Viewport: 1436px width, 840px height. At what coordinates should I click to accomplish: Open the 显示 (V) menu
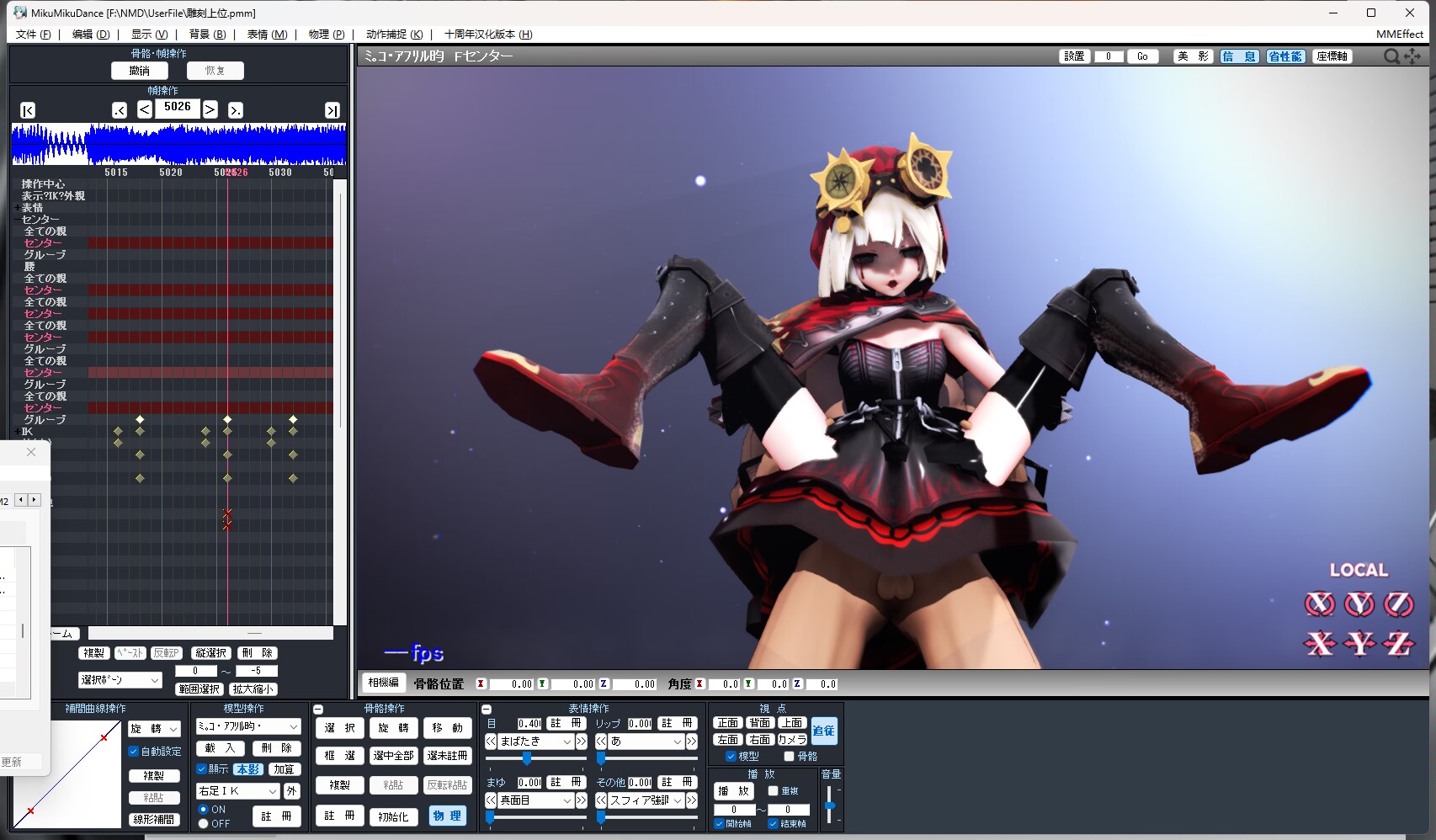(149, 35)
